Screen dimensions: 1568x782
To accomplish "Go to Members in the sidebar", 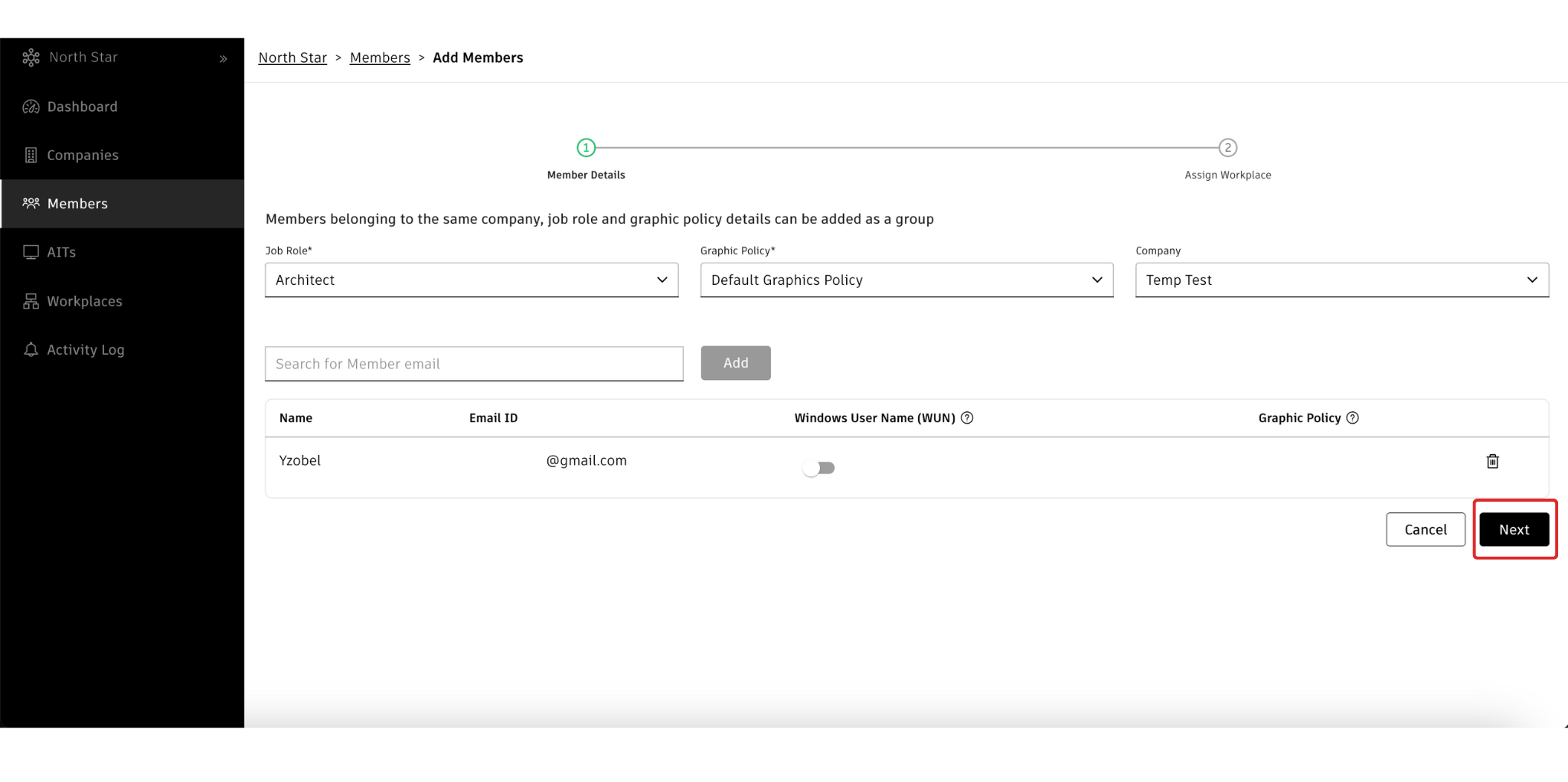I will click(x=77, y=204).
